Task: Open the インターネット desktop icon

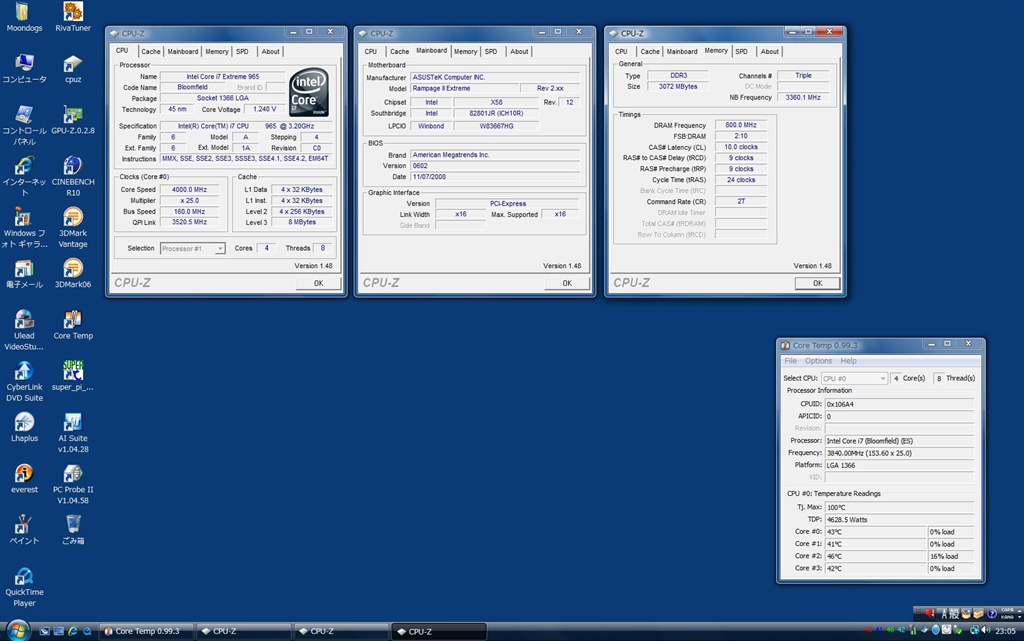Action: 24,176
